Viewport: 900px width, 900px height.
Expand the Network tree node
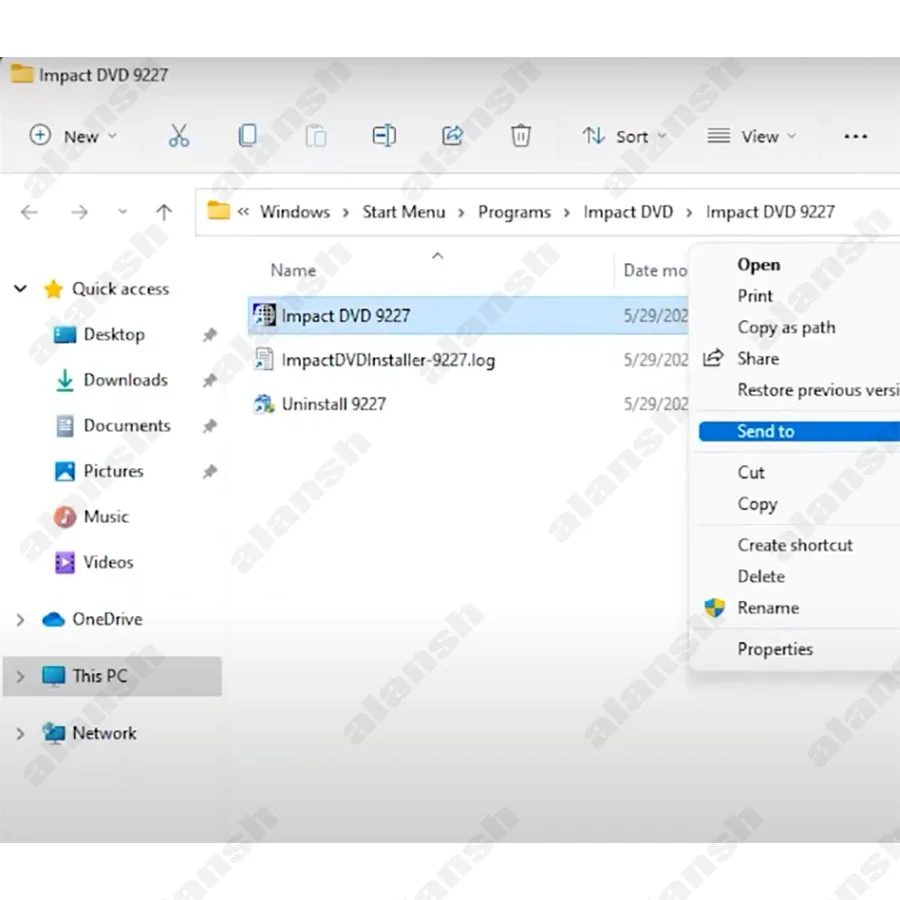pos(20,734)
